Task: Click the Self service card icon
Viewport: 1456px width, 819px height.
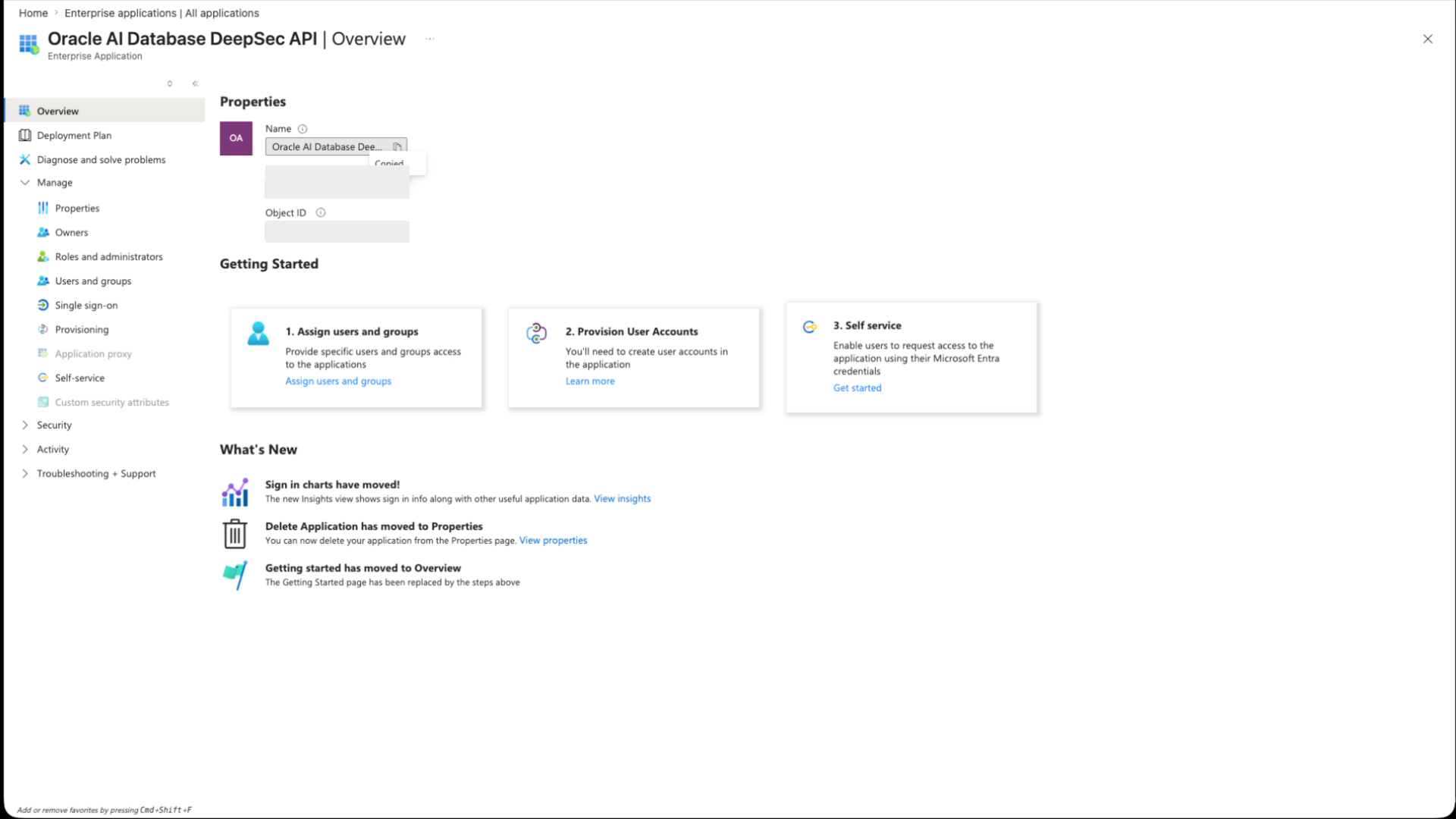Action: click(810, 327)
